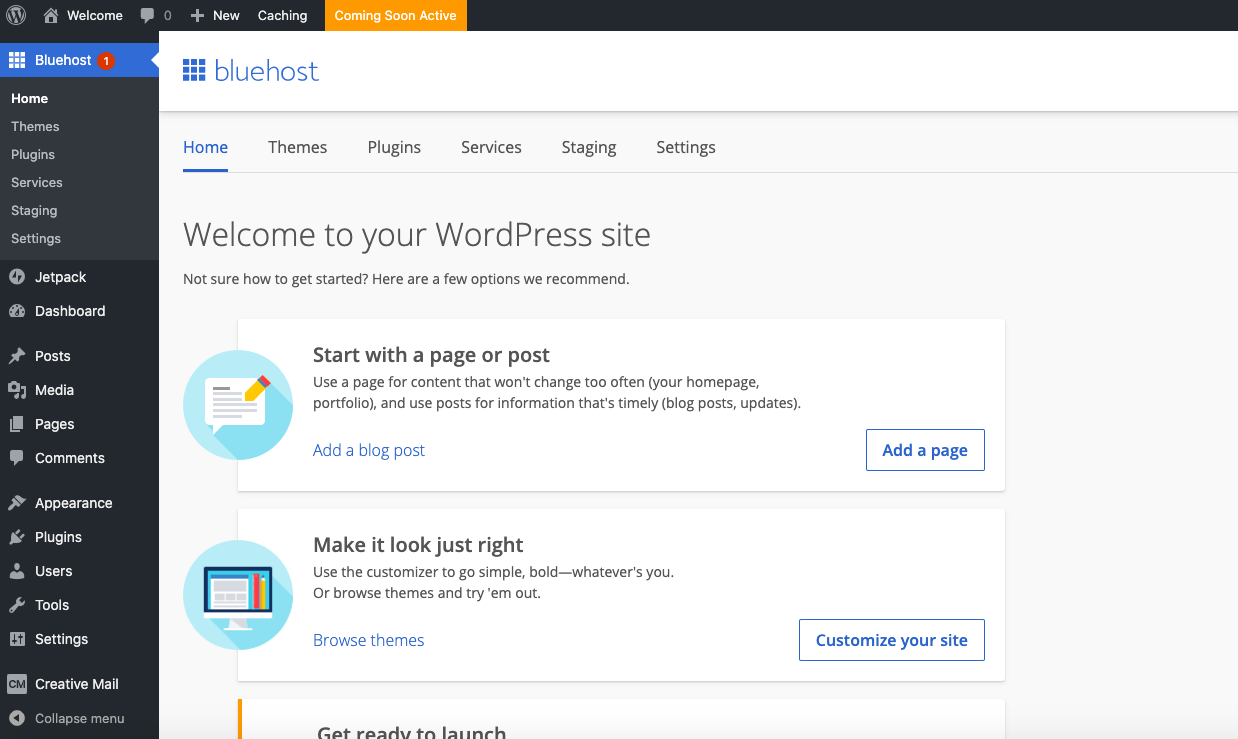Viewport: 1238px width, 739px height.
Task: Open the Settings tab
Action: click(x=685, y=147)
